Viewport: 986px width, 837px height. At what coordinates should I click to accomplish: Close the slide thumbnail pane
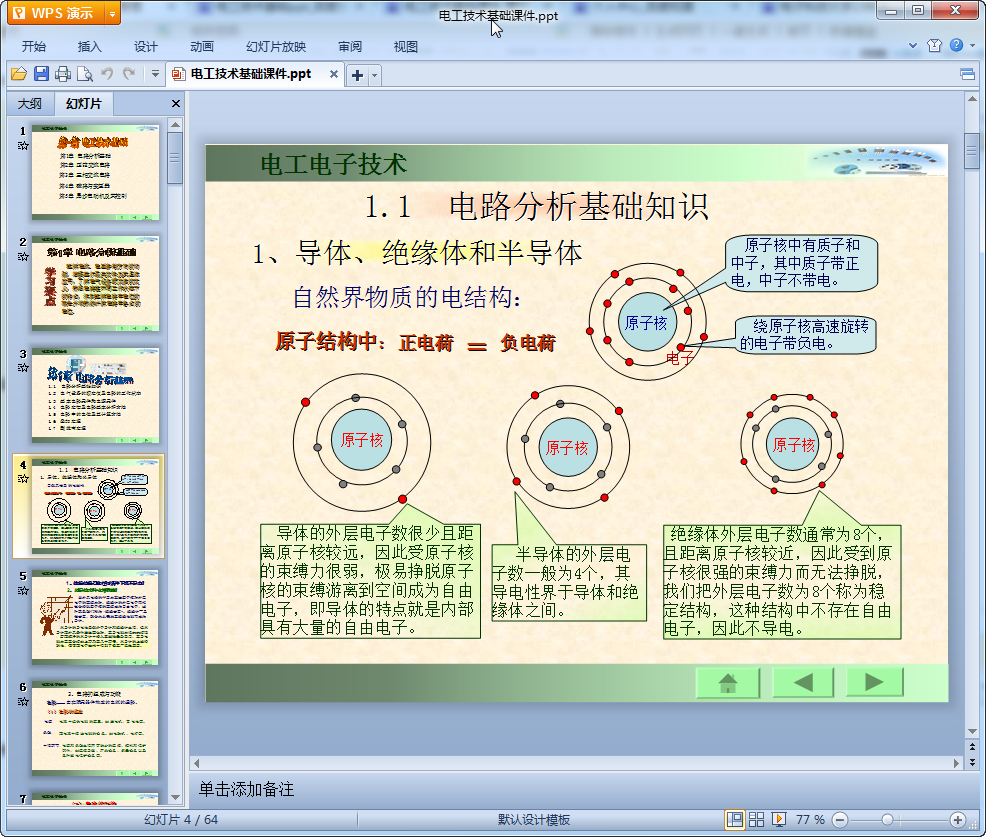coord(175,104)
